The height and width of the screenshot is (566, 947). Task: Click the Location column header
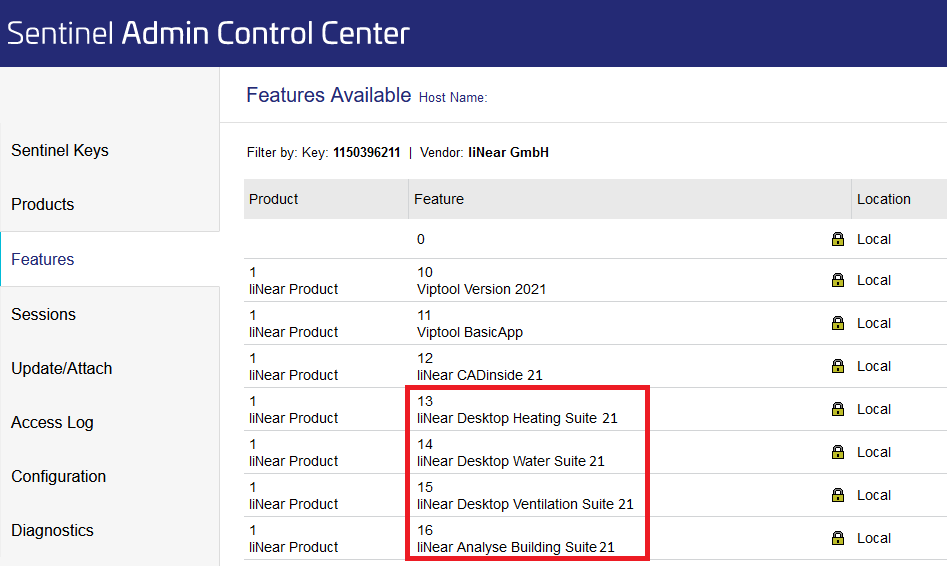(x=899, y=199)
